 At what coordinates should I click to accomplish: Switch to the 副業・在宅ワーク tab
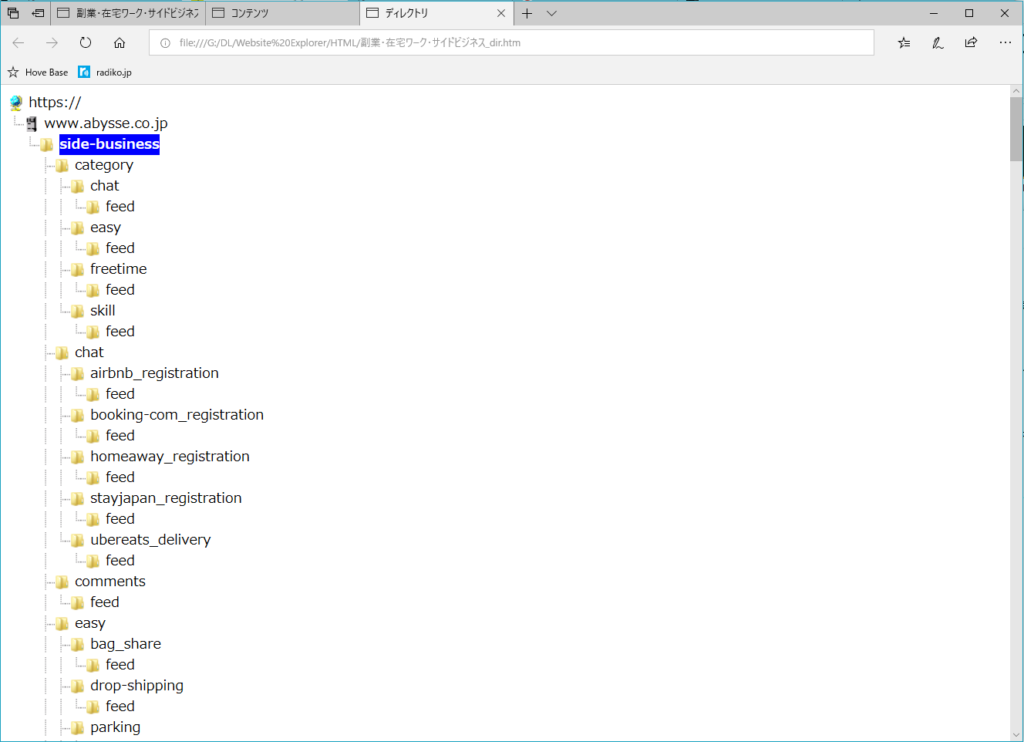(128, 13)
